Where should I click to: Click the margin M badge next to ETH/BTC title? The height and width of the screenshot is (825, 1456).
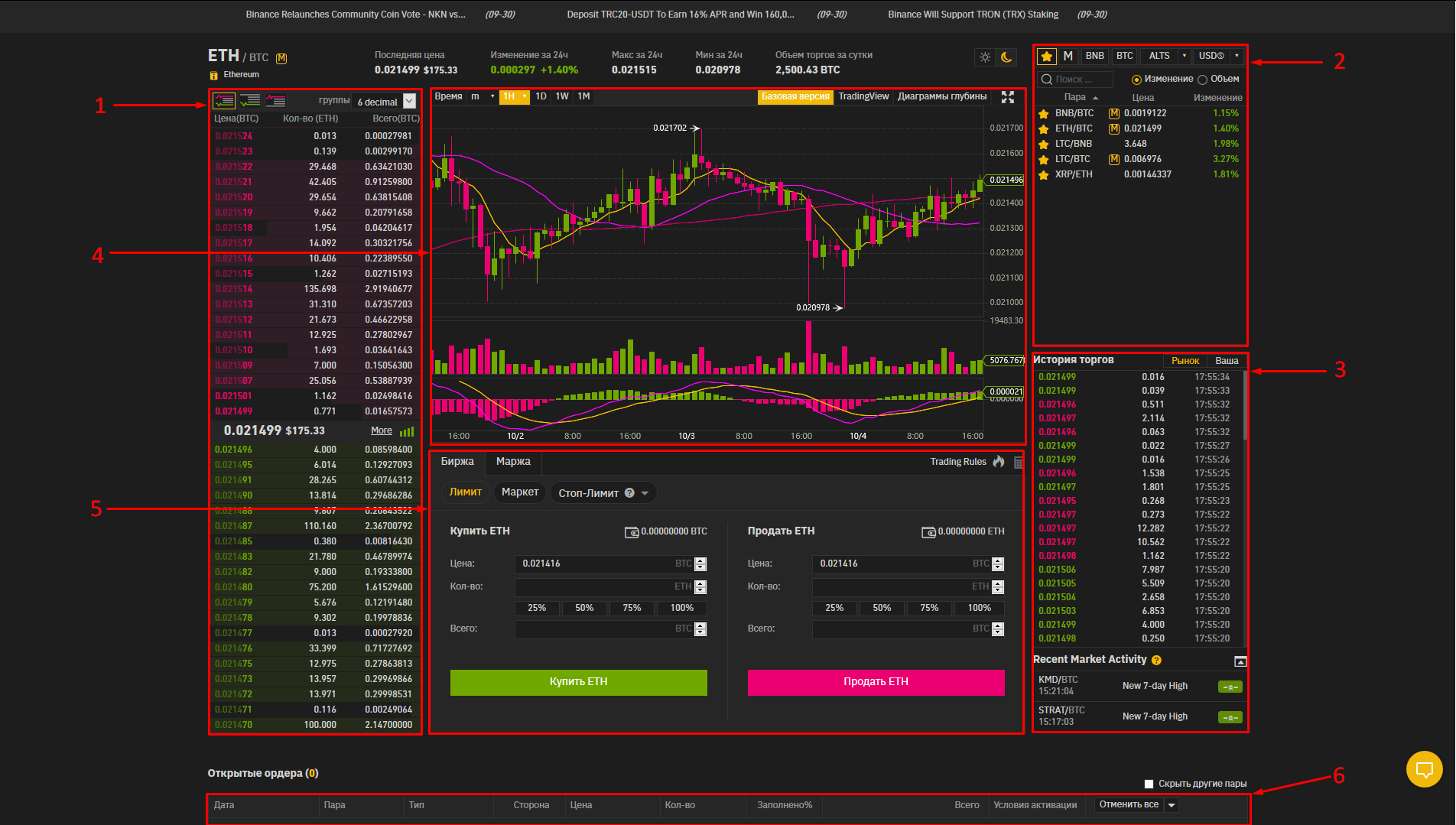tap(281, 58)
